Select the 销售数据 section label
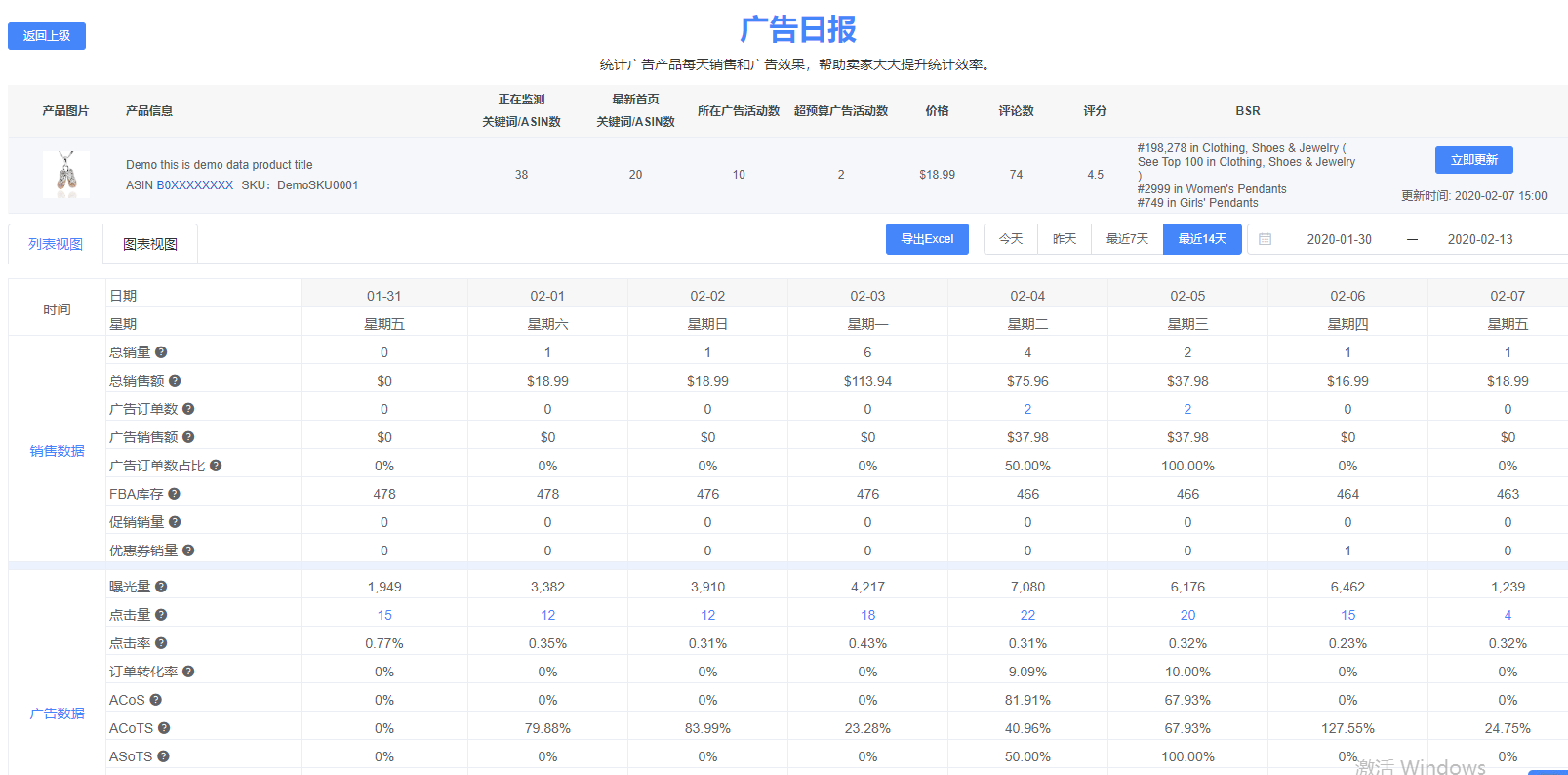Viewport: 1568px width, 775px height. (x=57, y=451)
